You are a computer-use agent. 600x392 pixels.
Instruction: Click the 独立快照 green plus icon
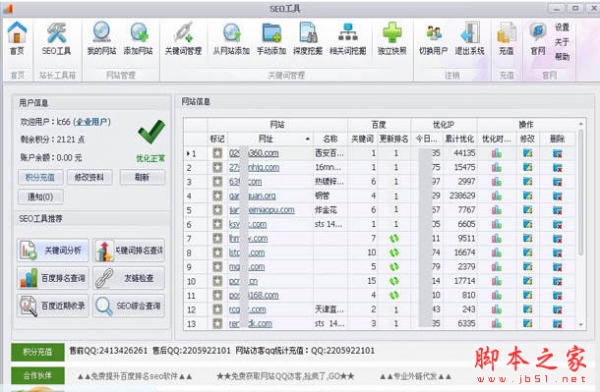pyautogui.click(x=392, y=38)
